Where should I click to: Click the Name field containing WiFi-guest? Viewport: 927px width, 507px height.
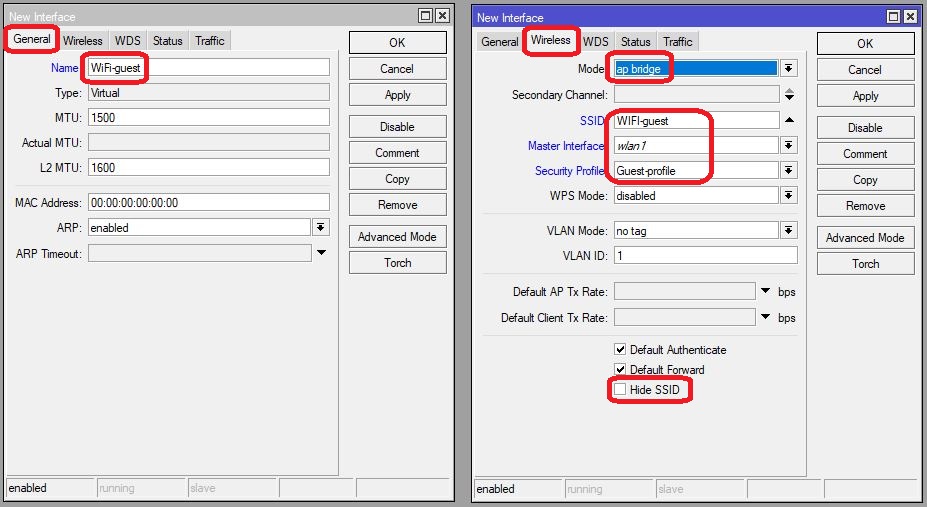click(x=209, y=67)
